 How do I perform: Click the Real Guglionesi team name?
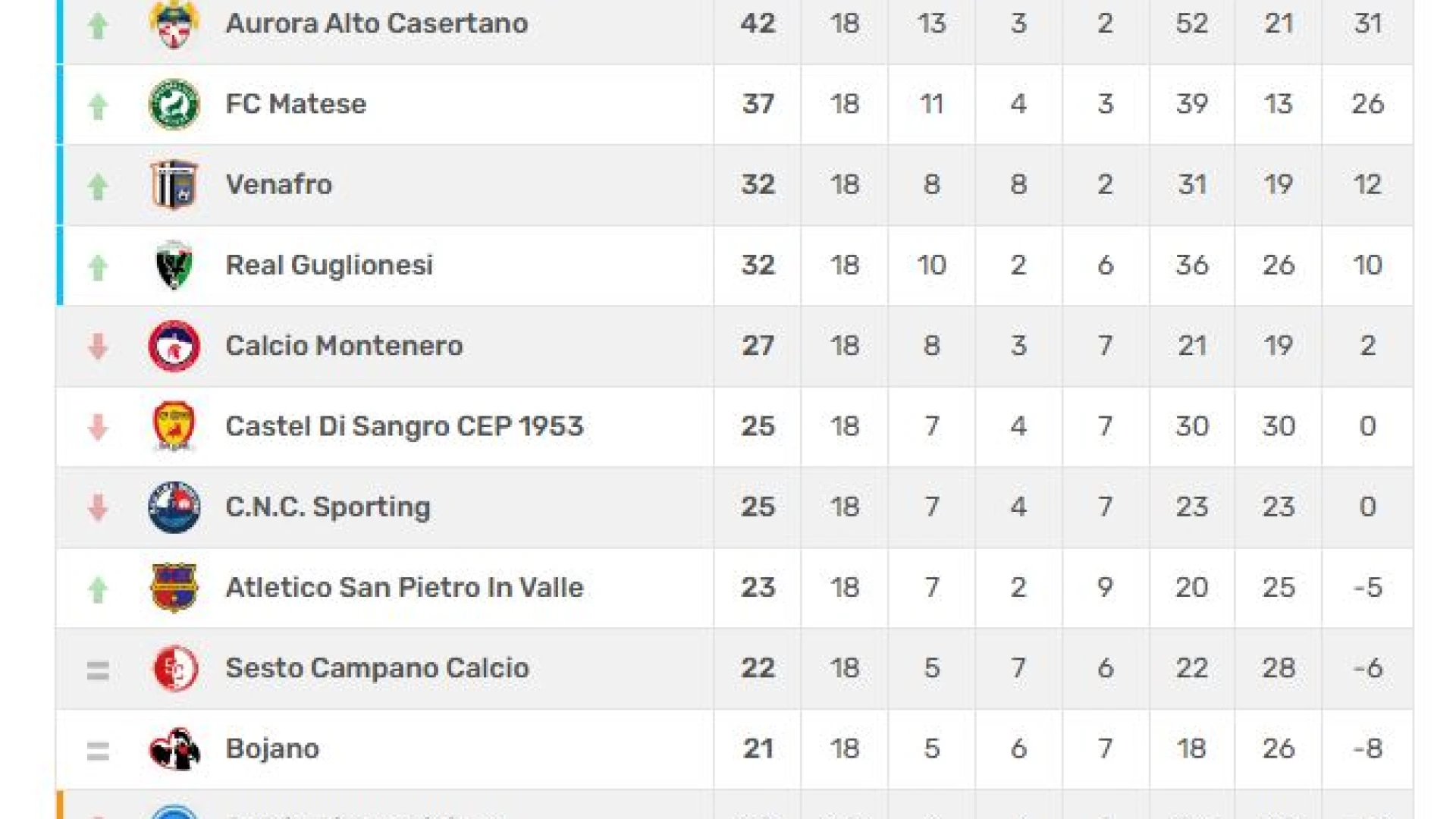(x=329, y=265)
